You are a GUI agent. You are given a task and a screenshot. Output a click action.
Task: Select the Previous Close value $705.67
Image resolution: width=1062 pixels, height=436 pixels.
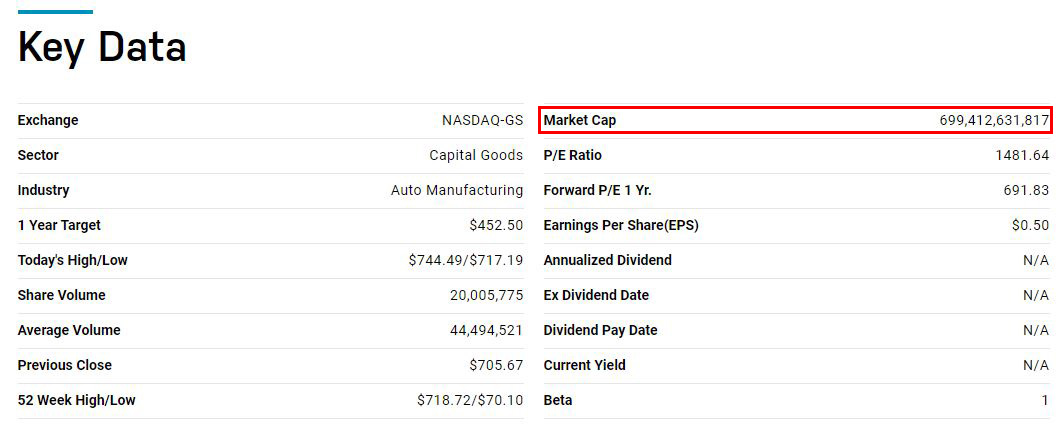tap(496, 365)
